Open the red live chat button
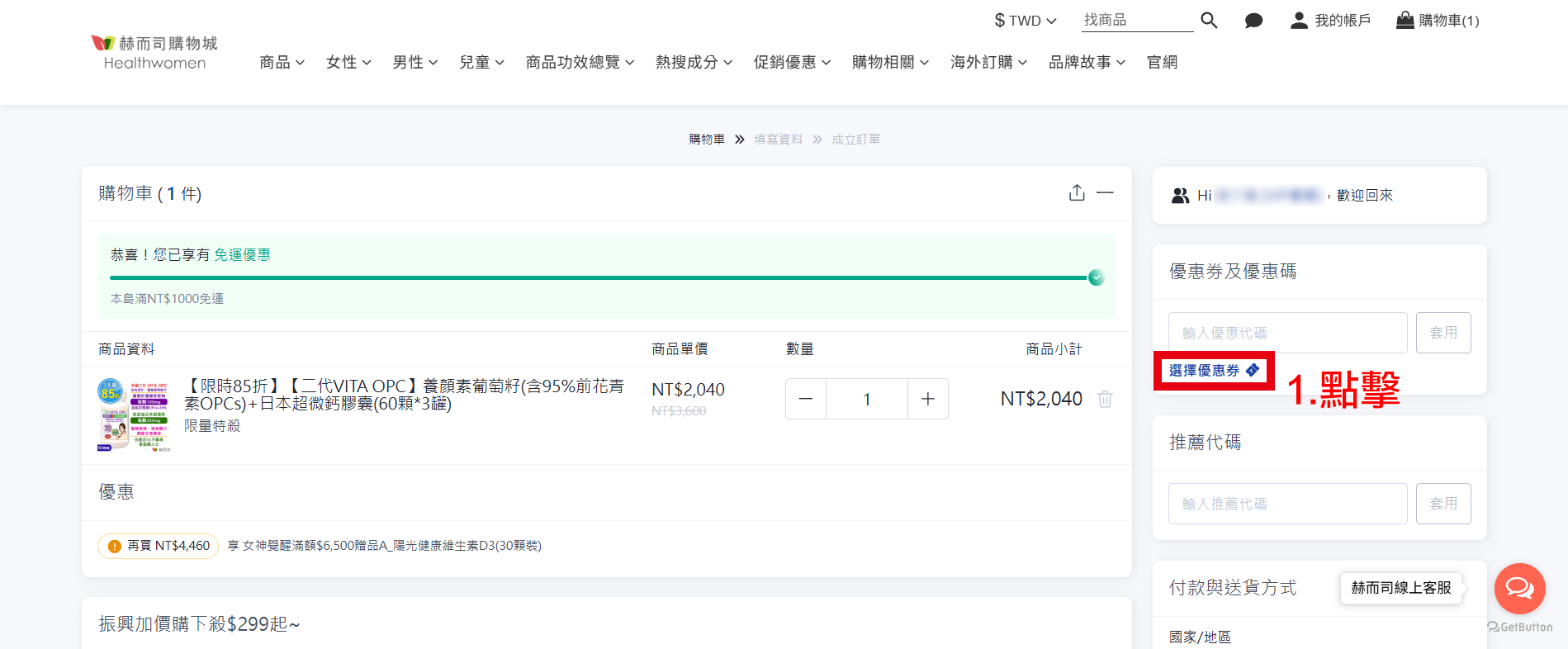The image size is (1568, 649). tap(1519, 588)
